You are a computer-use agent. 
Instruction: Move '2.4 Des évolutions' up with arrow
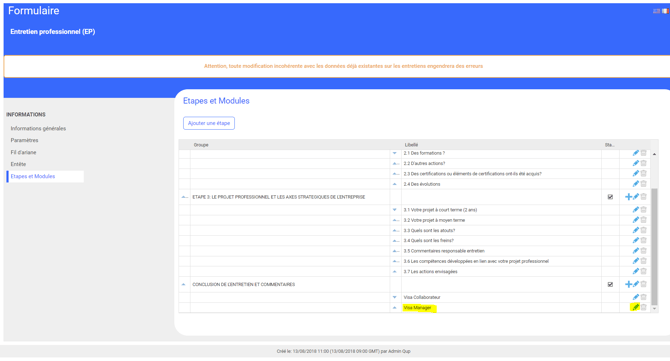(x=394, y=184)
